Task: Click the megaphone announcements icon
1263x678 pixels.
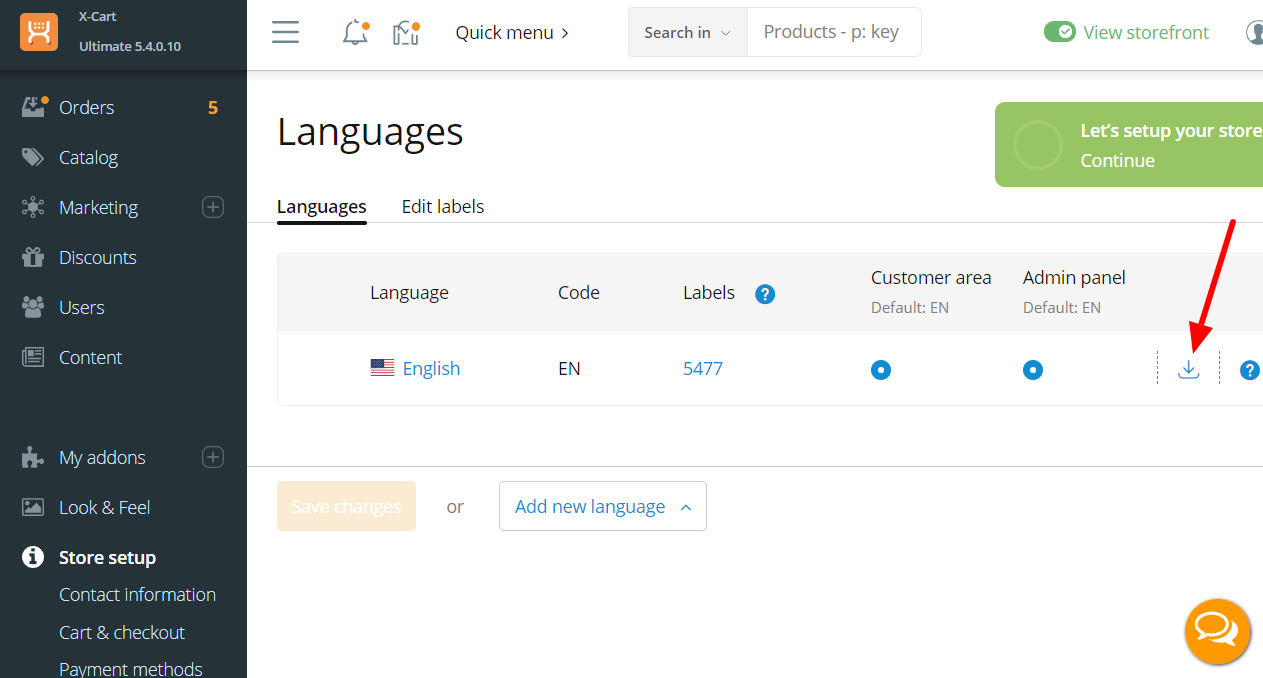Action: 404,32
